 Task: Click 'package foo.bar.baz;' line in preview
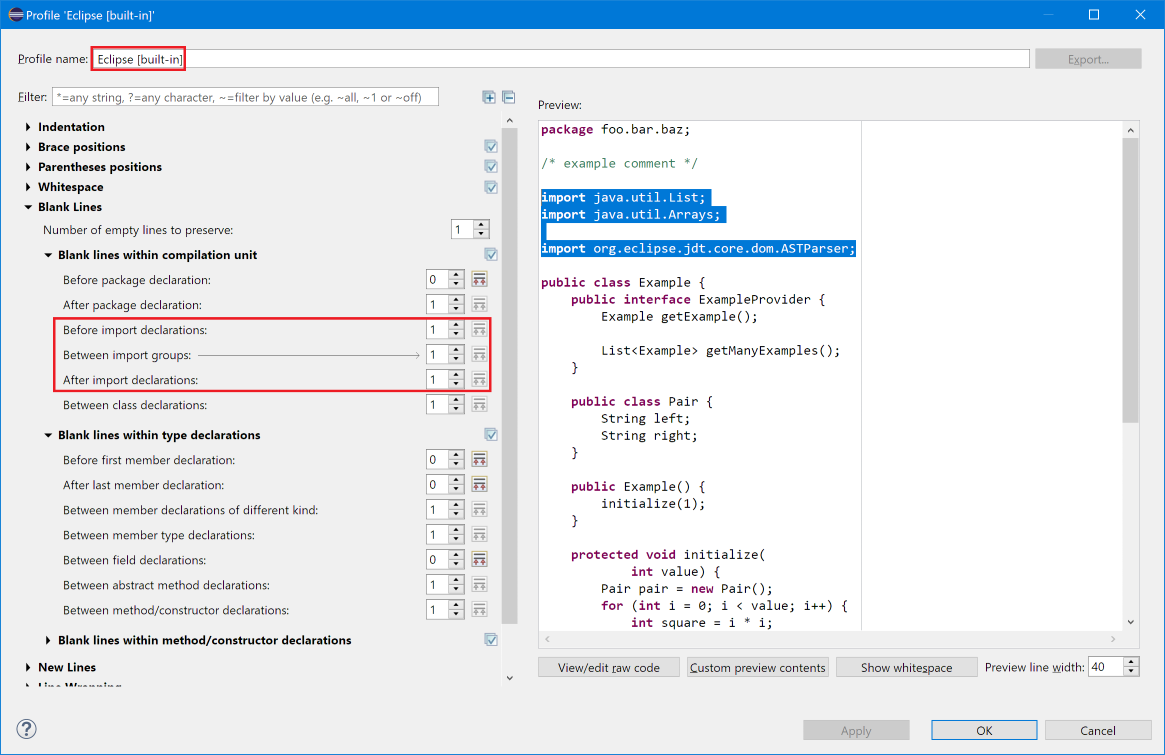(615, 129)
